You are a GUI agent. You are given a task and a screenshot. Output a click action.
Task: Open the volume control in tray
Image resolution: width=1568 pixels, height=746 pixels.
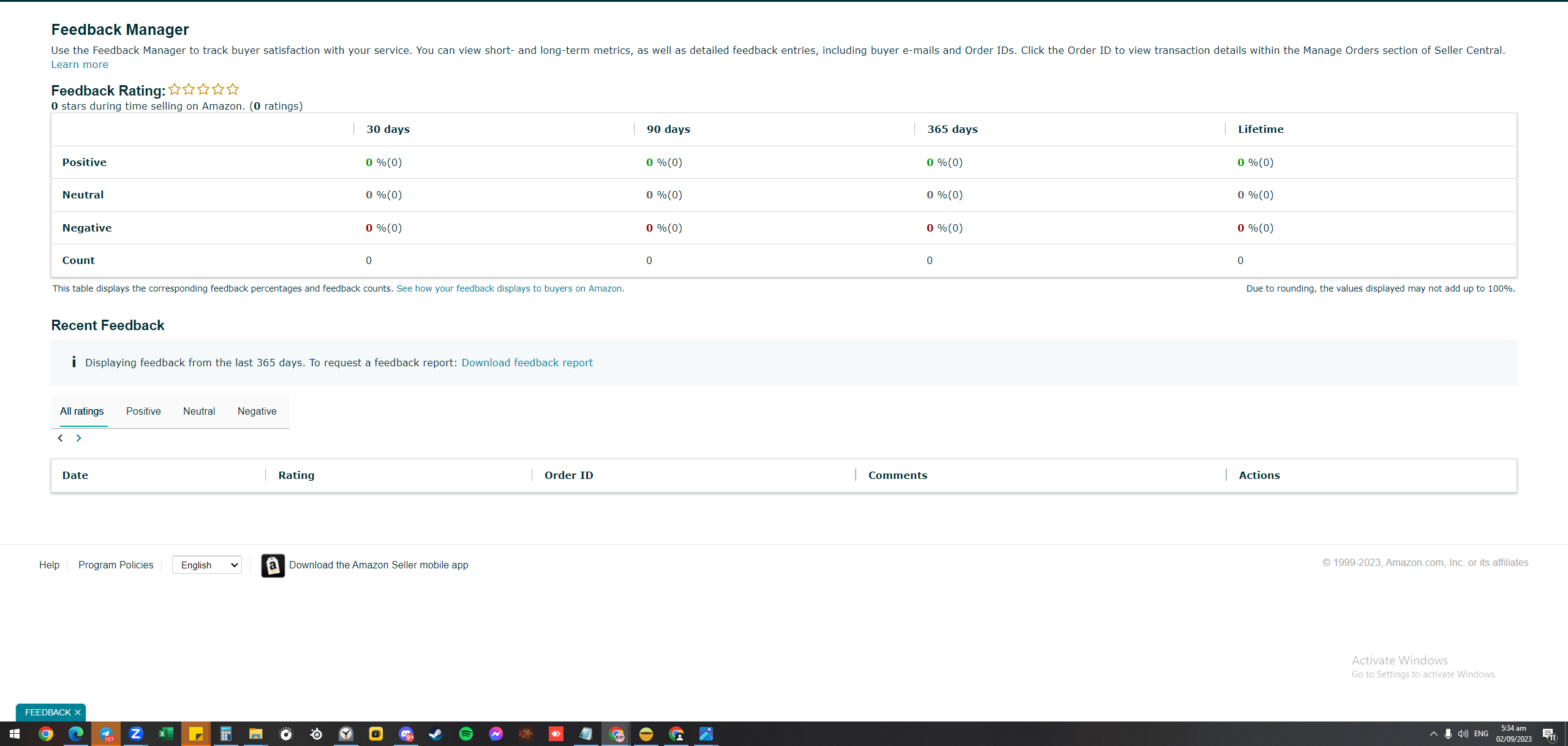click(1463, 734)
